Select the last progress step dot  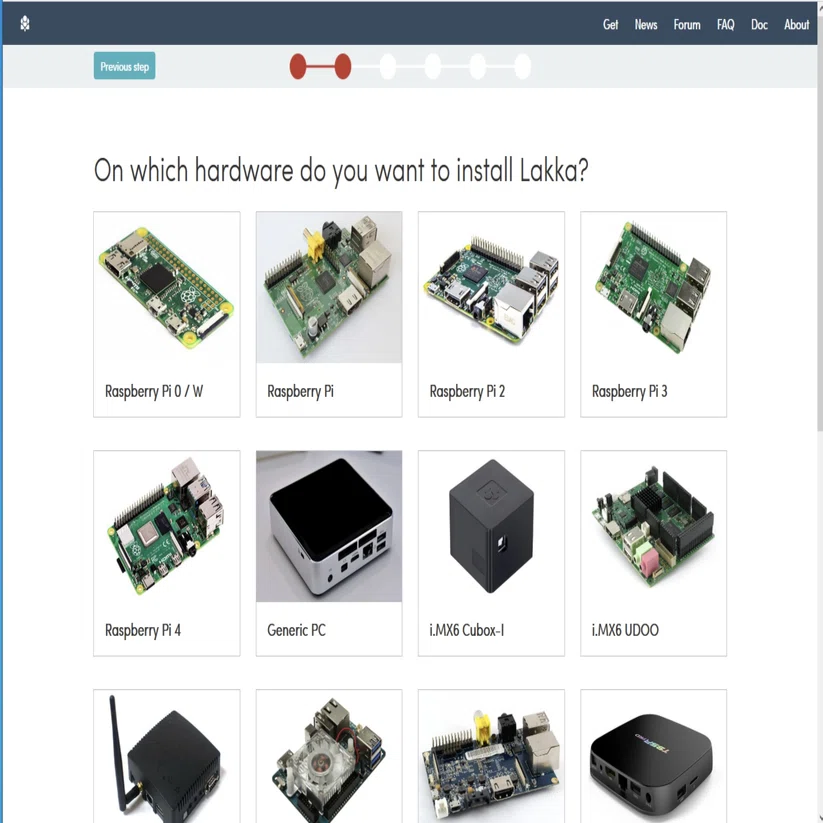522,67
